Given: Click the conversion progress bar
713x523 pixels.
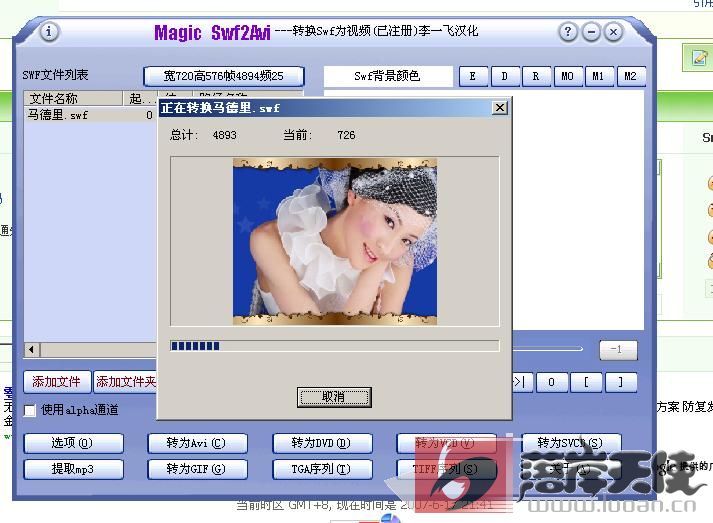Looking at the screenshot, I should (x=335, y=346).
